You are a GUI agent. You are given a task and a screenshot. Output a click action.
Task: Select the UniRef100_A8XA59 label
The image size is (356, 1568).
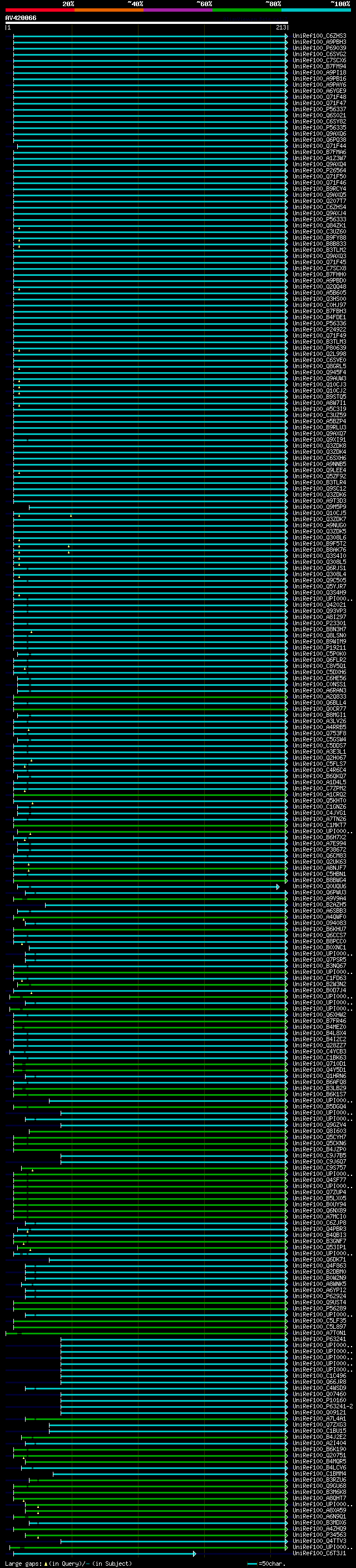coord(319,1510)
